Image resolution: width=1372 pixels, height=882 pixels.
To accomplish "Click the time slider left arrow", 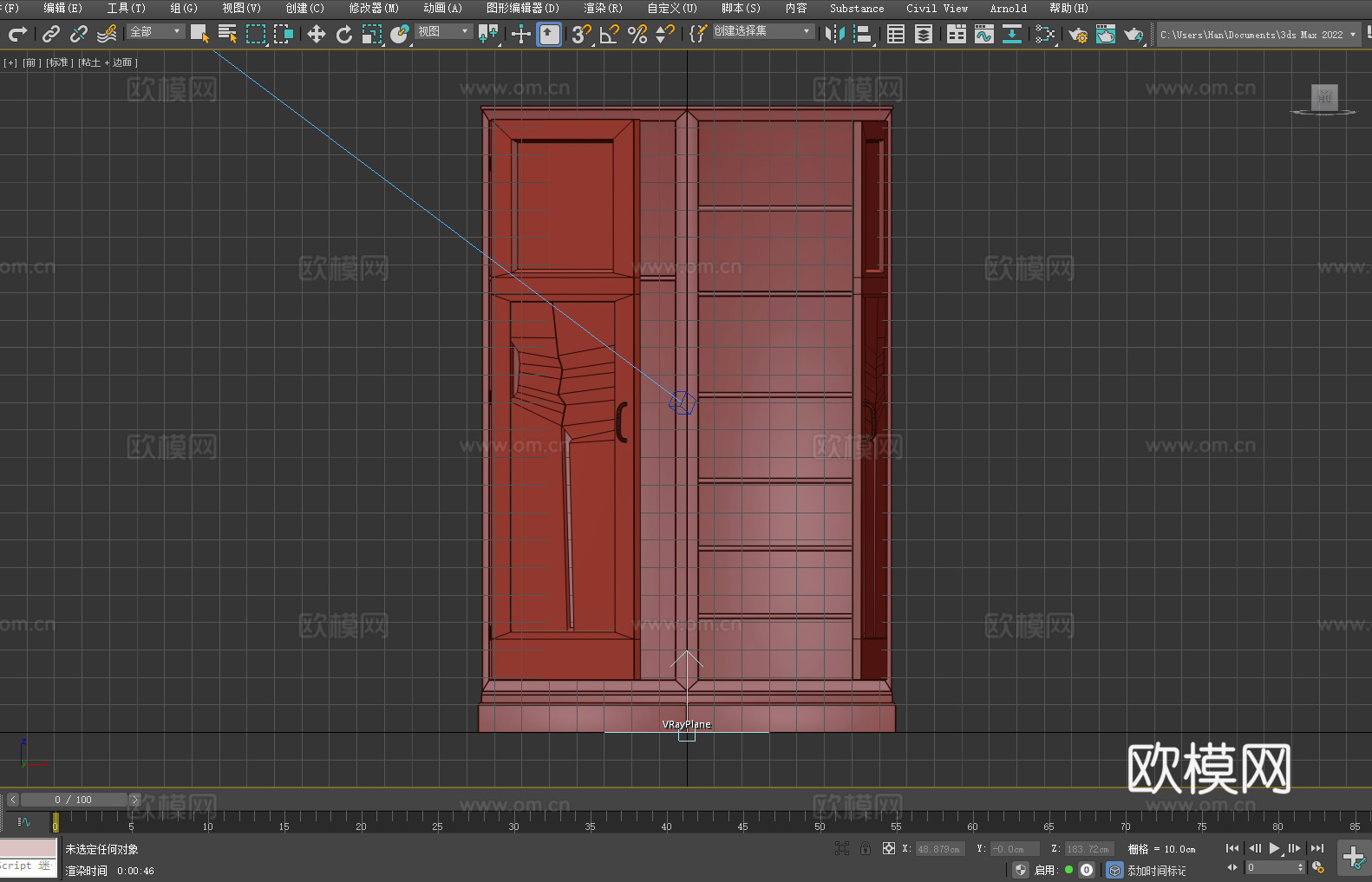I will click(x=13, y=800).
